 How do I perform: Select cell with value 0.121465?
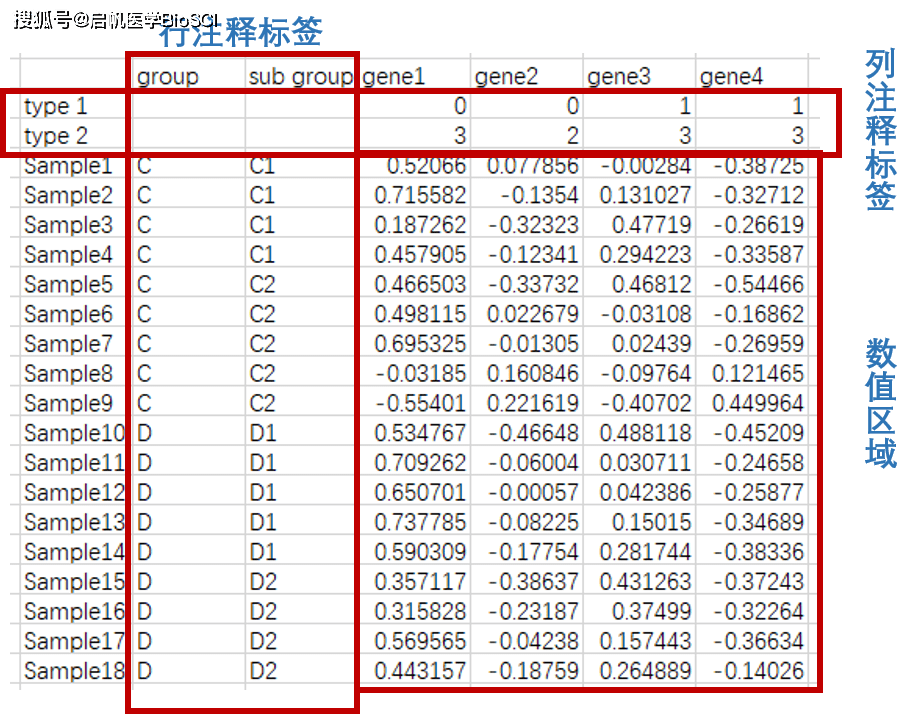coord(758,374)
